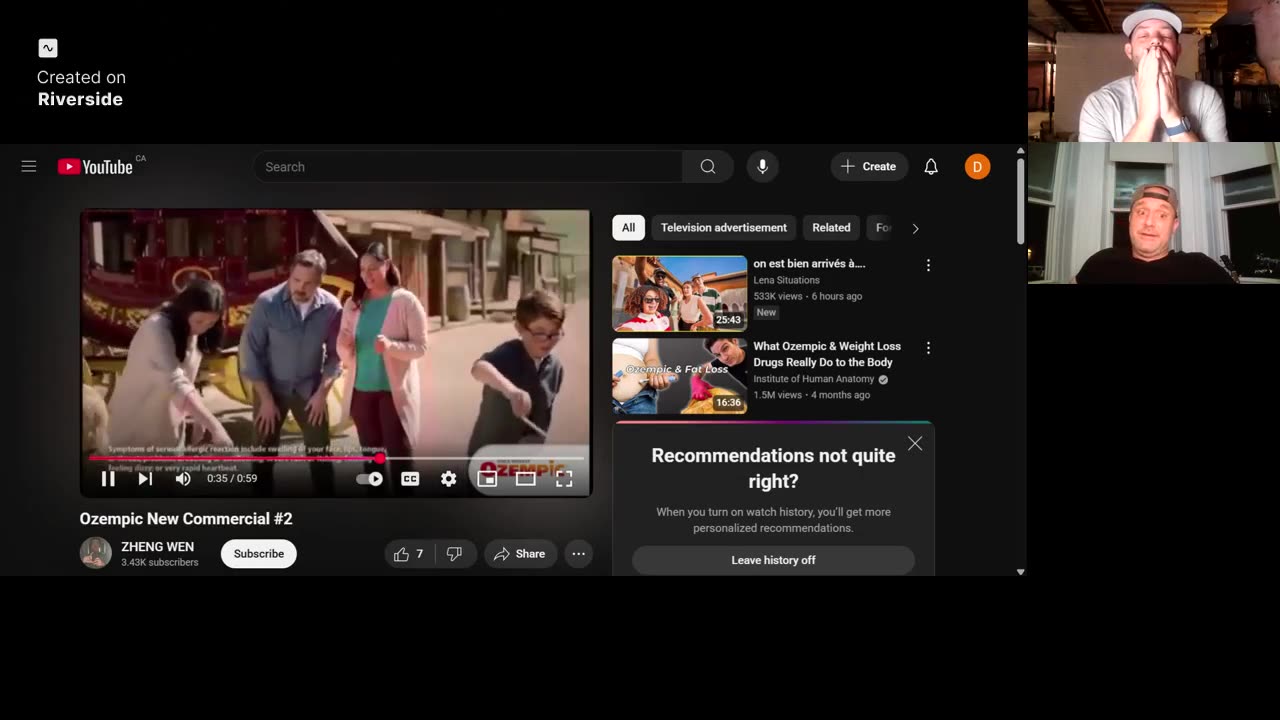The image size is (1280, 720).
Task: Toggle closed captions CC
Action: tap(410, 479)
